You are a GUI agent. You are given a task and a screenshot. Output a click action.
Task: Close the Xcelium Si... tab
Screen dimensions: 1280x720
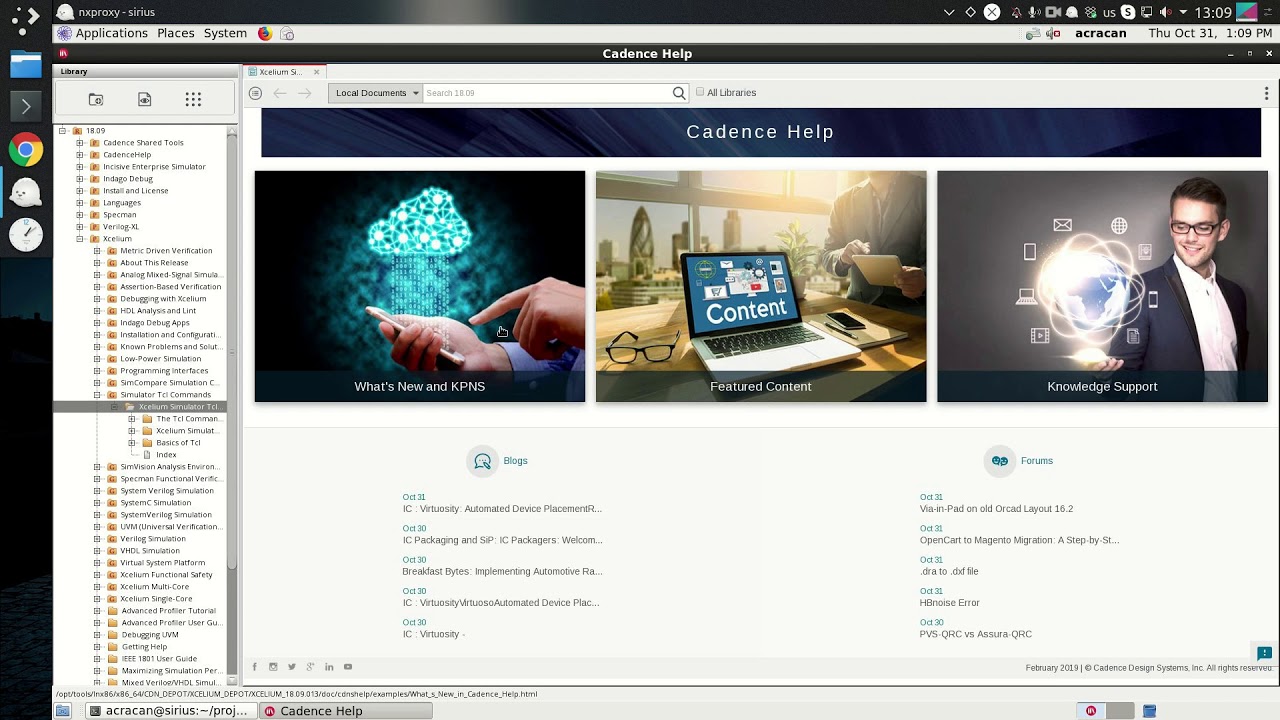coord(317,72)
